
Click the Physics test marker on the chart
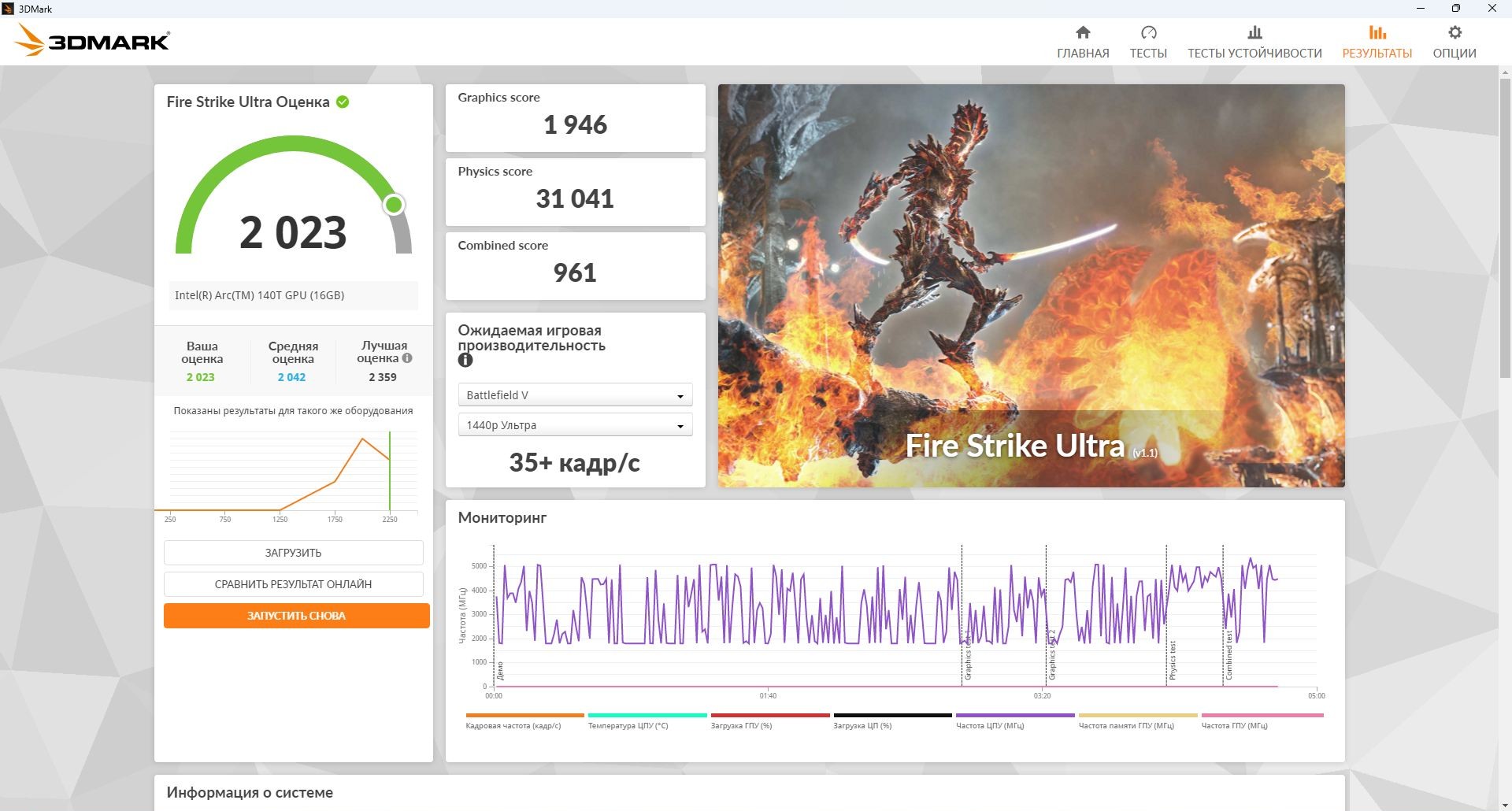point(1173,660)
